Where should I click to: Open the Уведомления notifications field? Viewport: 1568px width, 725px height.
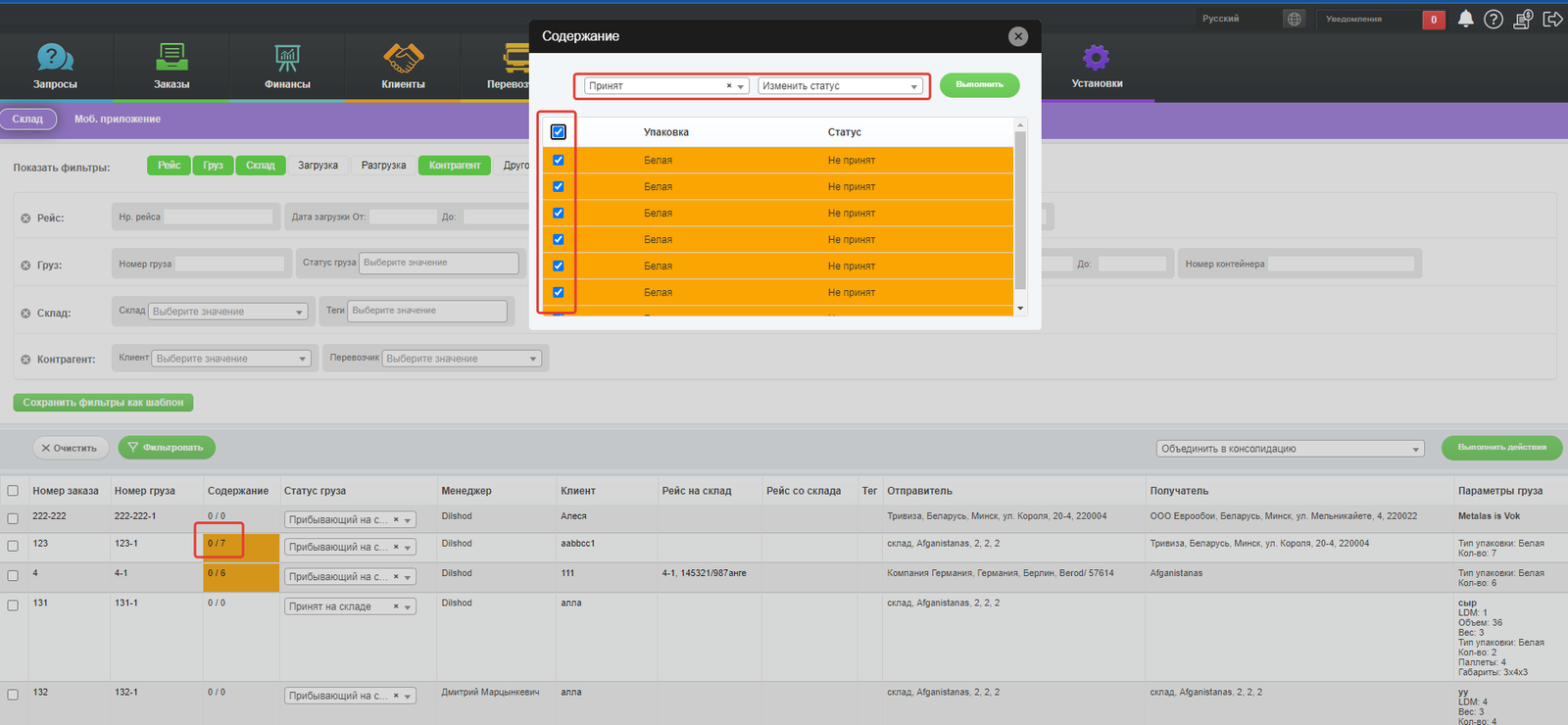(x=1368, y=19)
